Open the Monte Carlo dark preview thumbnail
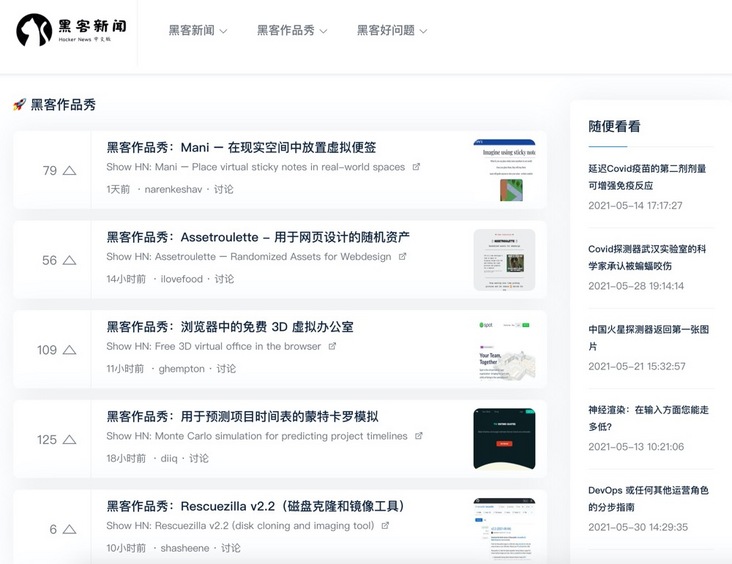Viewport: 732px width, 564px height. pyautogui.click(x=504, y=439)
